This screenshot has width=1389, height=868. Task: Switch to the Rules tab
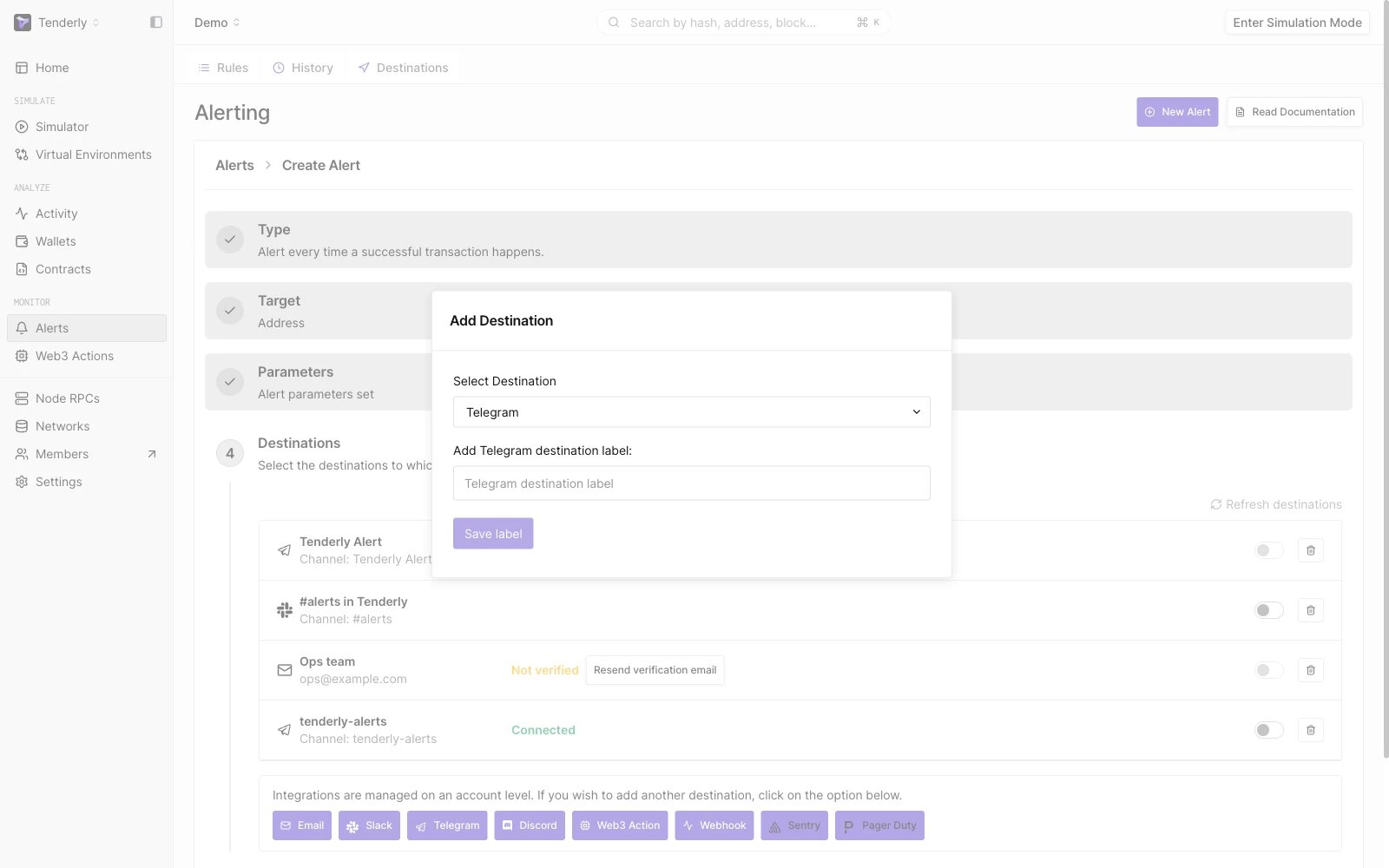tap(223, 68)
